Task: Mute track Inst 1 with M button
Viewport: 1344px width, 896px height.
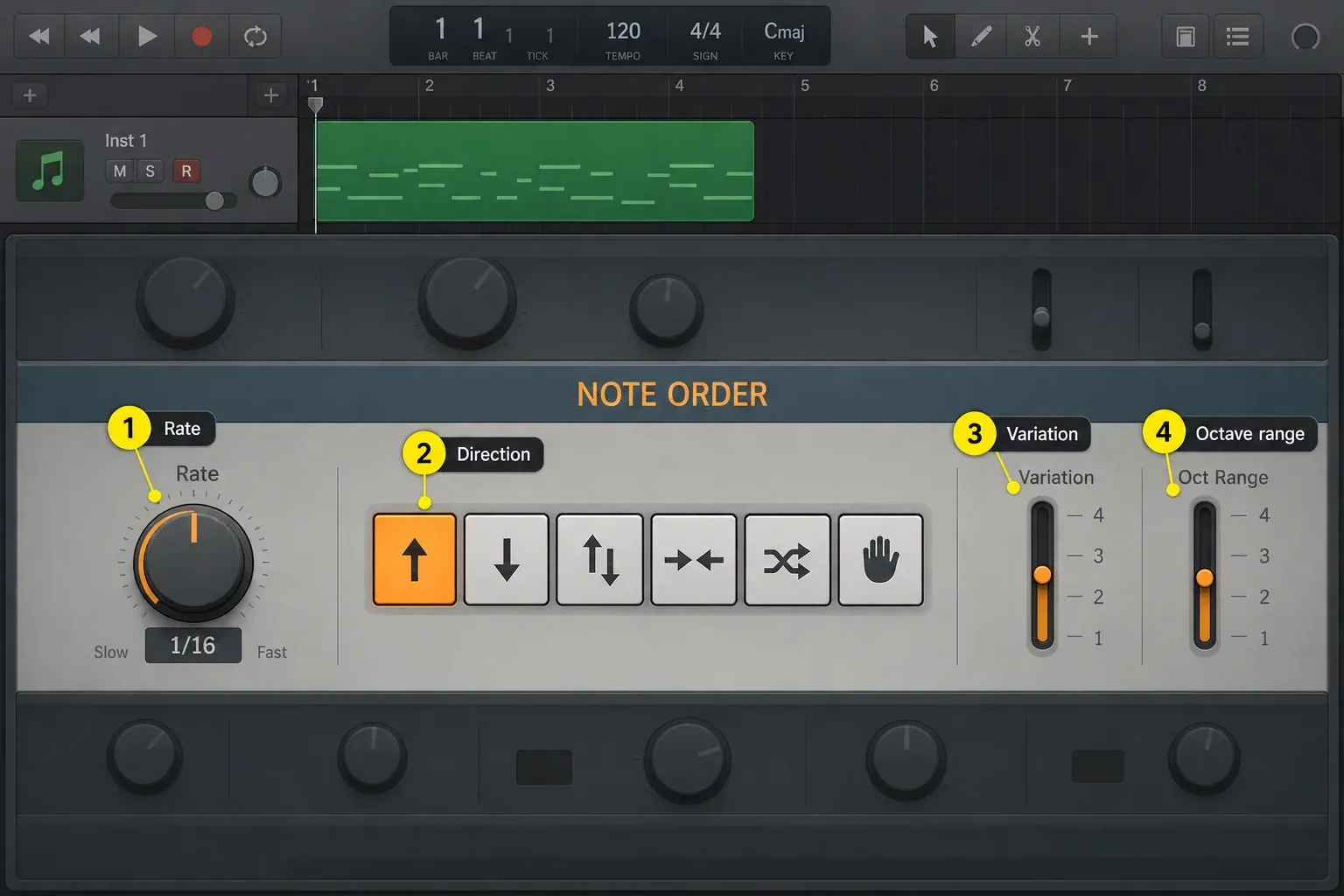Action: tap(120, 171)
